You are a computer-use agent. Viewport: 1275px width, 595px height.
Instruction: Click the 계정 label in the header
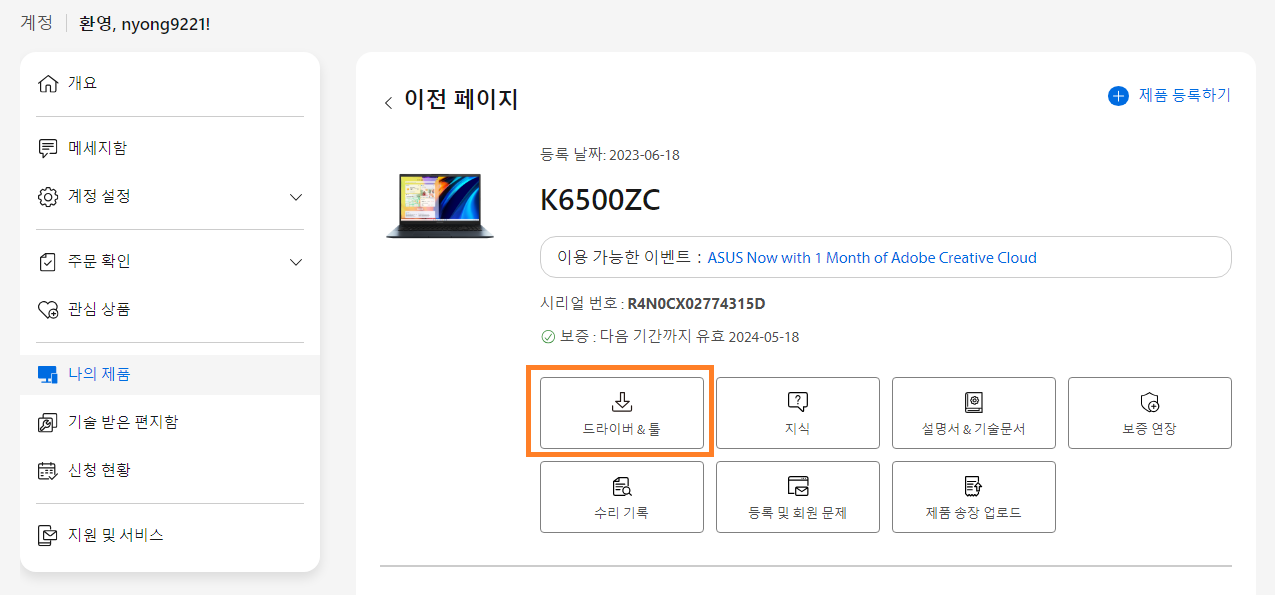pyautogui.click(x=37, y=23)
